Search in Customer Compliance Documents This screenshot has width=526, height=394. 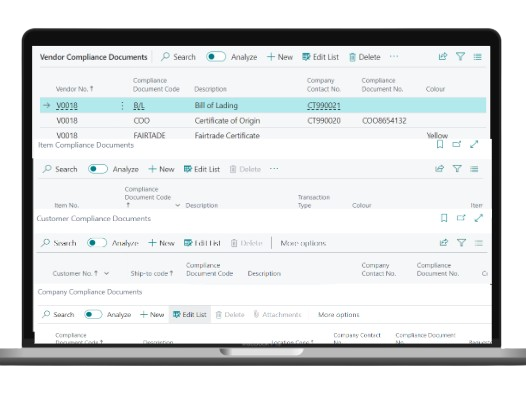tap(59, 243)
